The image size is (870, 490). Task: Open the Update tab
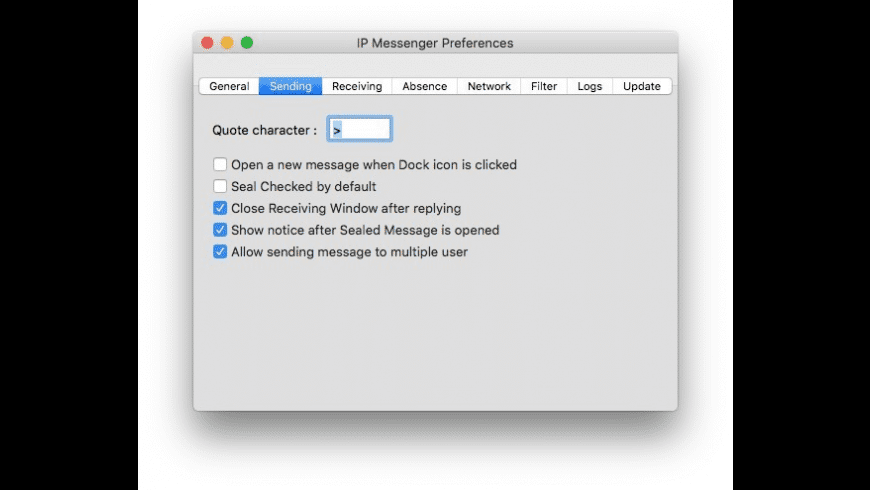point(642,86)
